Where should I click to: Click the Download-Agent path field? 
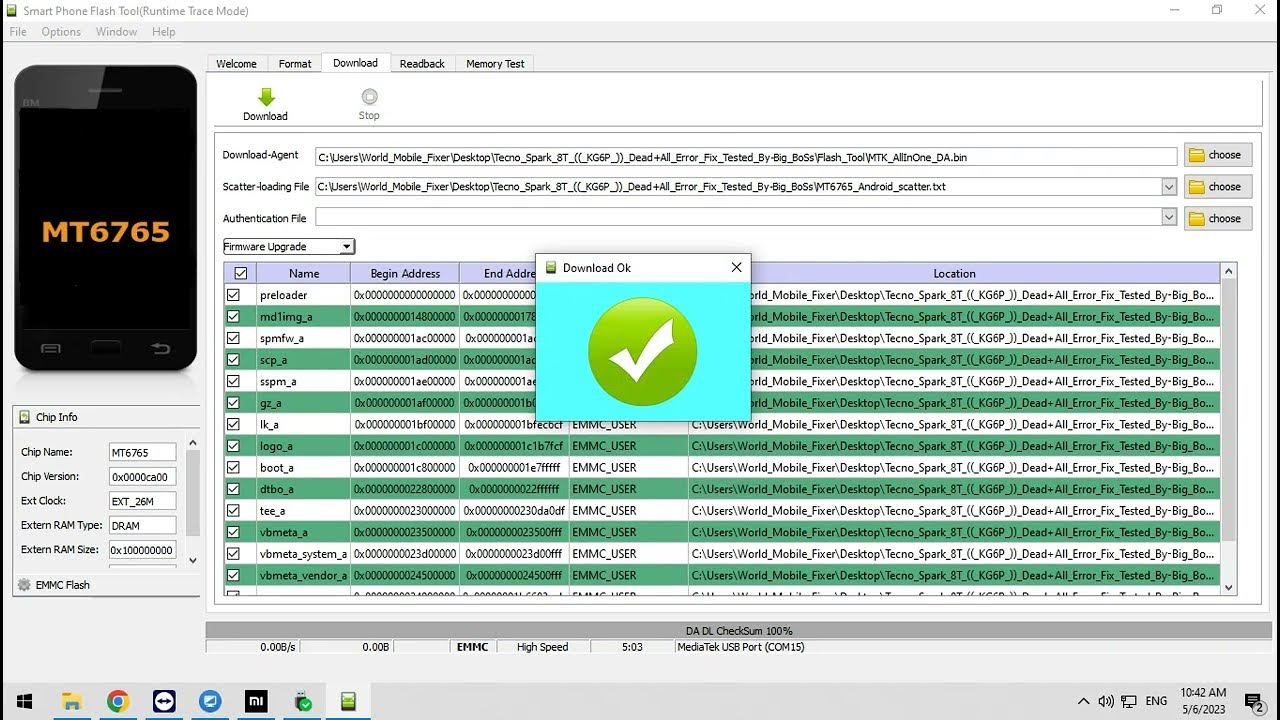[746, 157]
